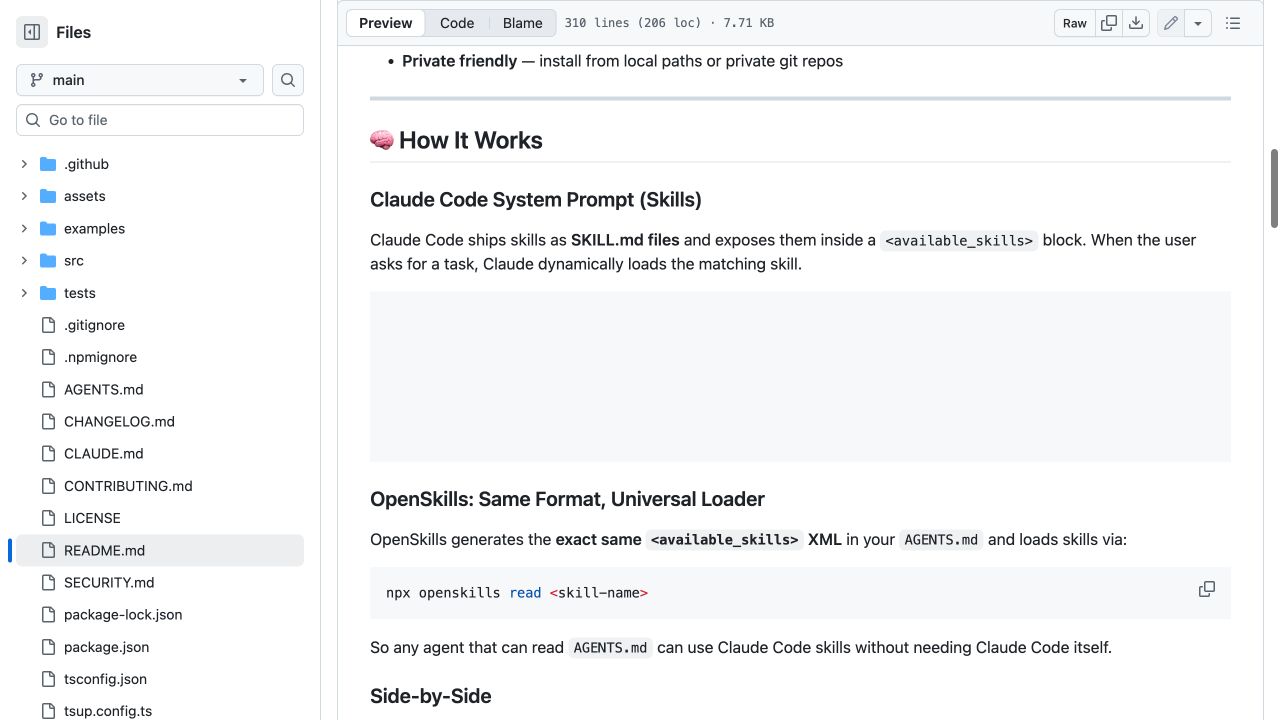
Task: Click the CONTRIBUTING.md file icon
Action: pyautogui.click(x=48, y=486)
